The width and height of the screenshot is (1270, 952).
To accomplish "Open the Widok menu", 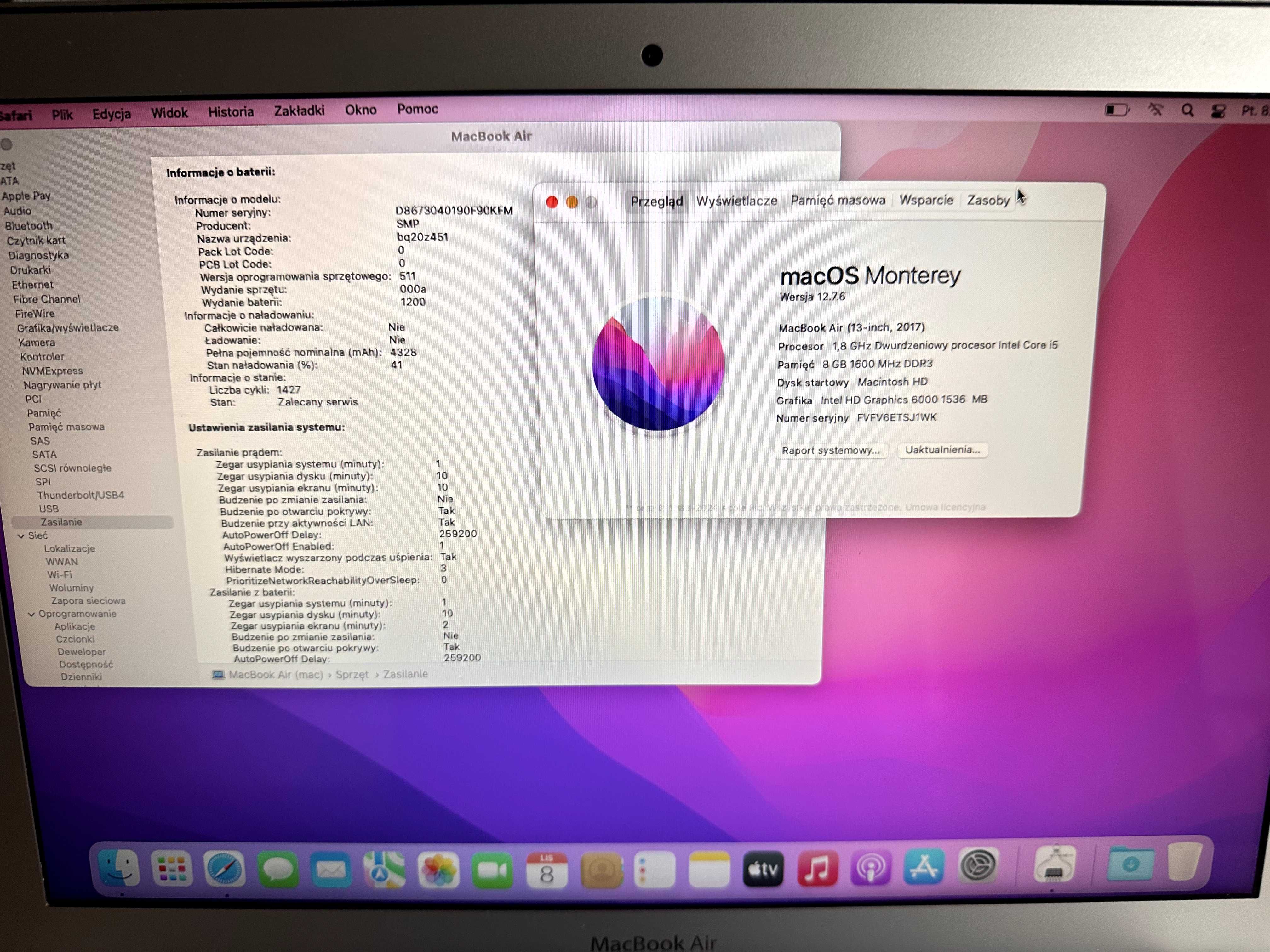I will (x=169, y=112).
